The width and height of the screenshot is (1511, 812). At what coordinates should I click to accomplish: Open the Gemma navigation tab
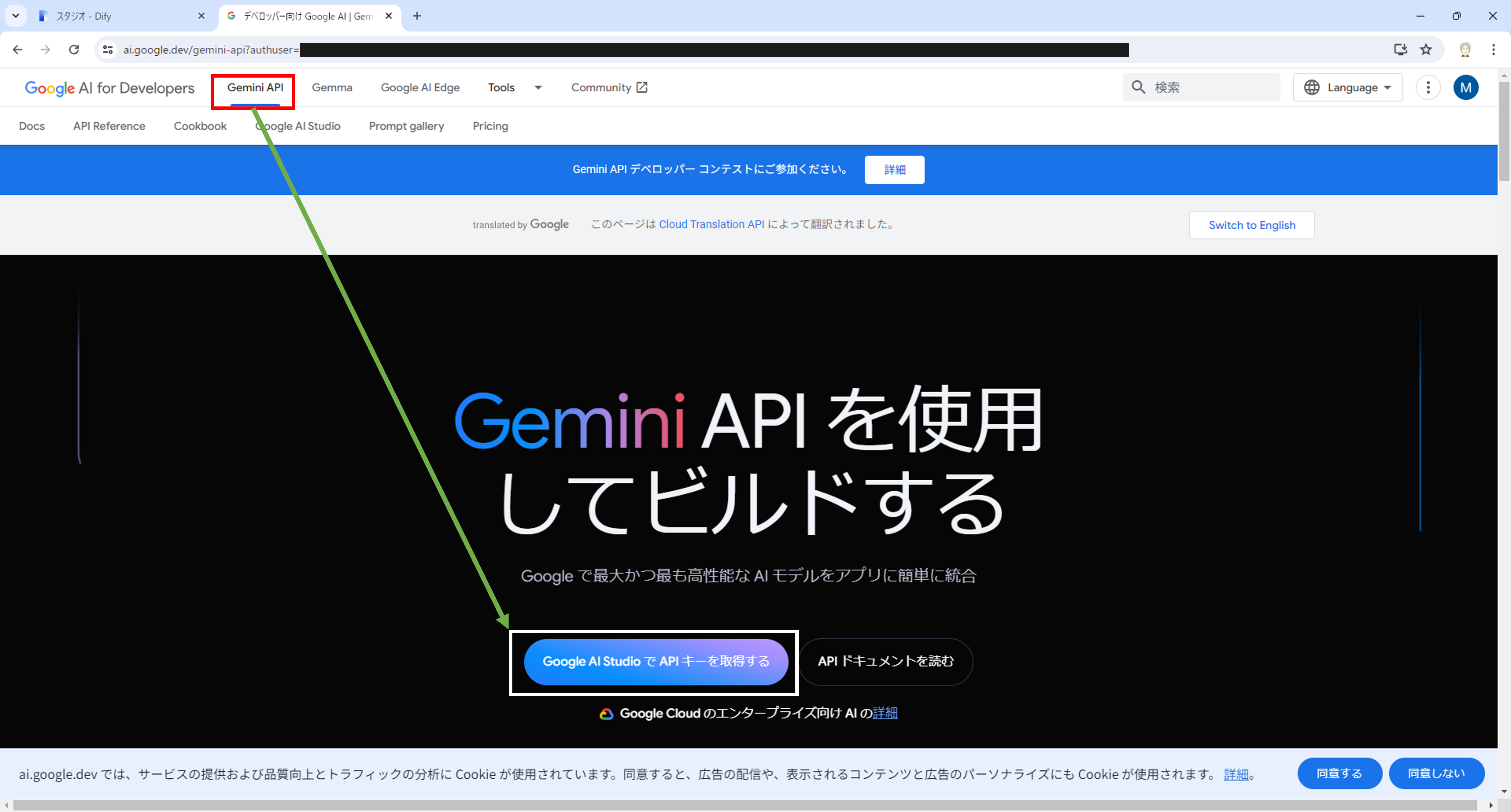pos(331,87)
